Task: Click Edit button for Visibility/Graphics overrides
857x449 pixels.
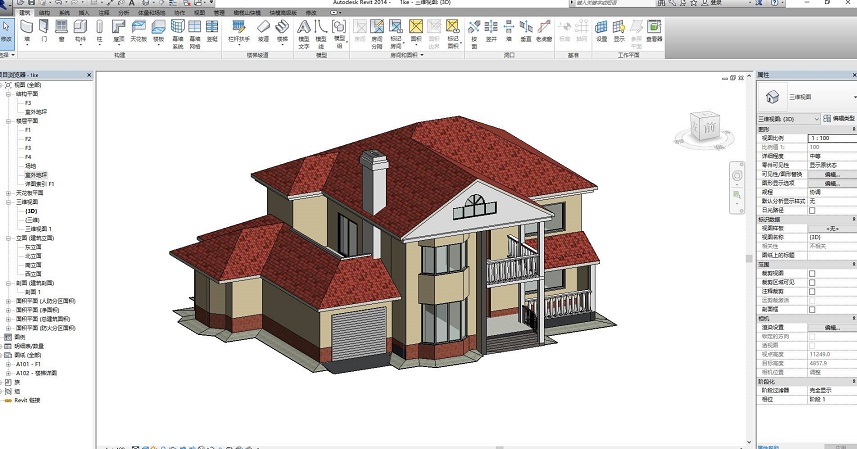Action: (x=832, y=174)
